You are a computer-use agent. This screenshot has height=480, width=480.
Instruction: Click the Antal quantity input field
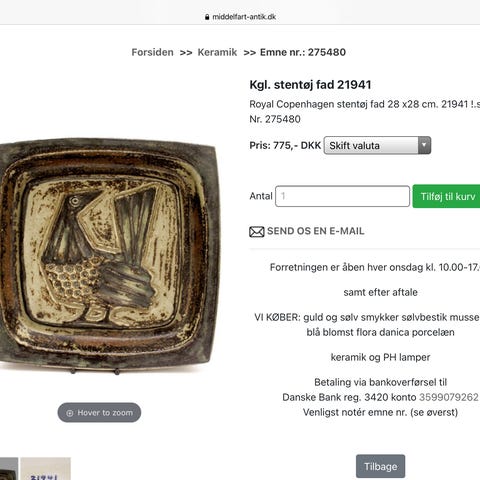pos(342,196)
